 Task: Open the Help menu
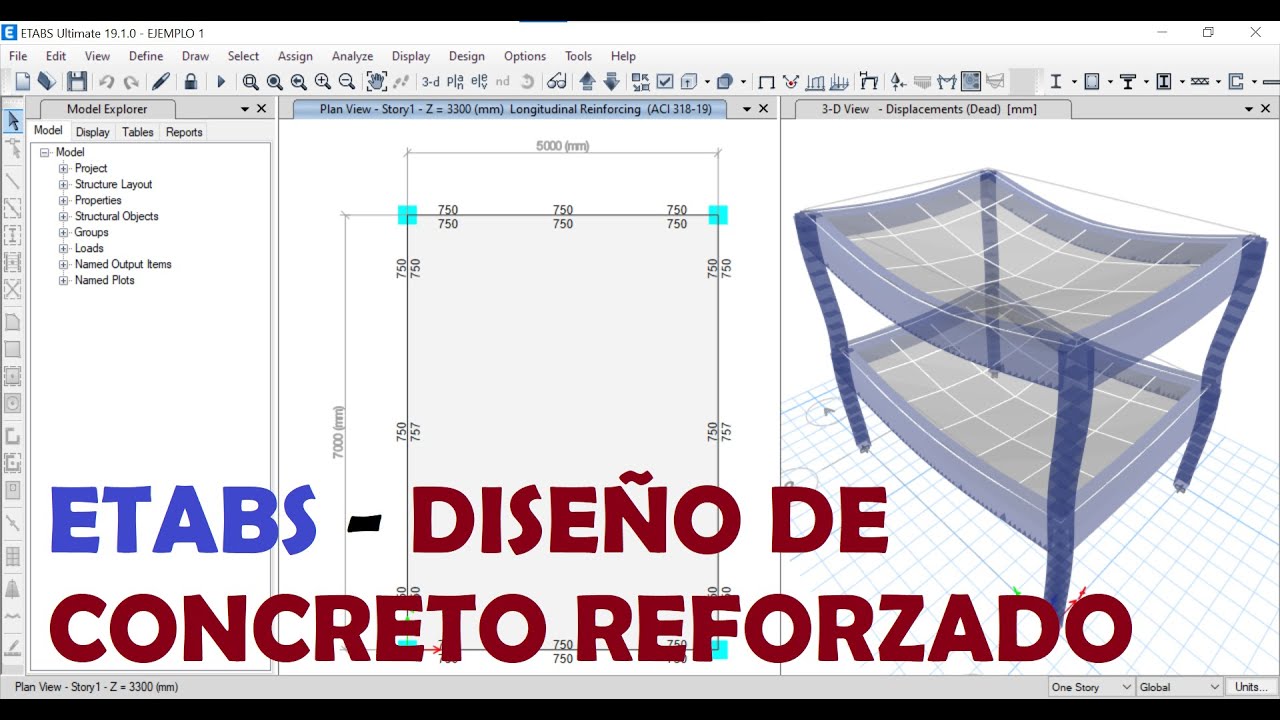tap(623, 56)
